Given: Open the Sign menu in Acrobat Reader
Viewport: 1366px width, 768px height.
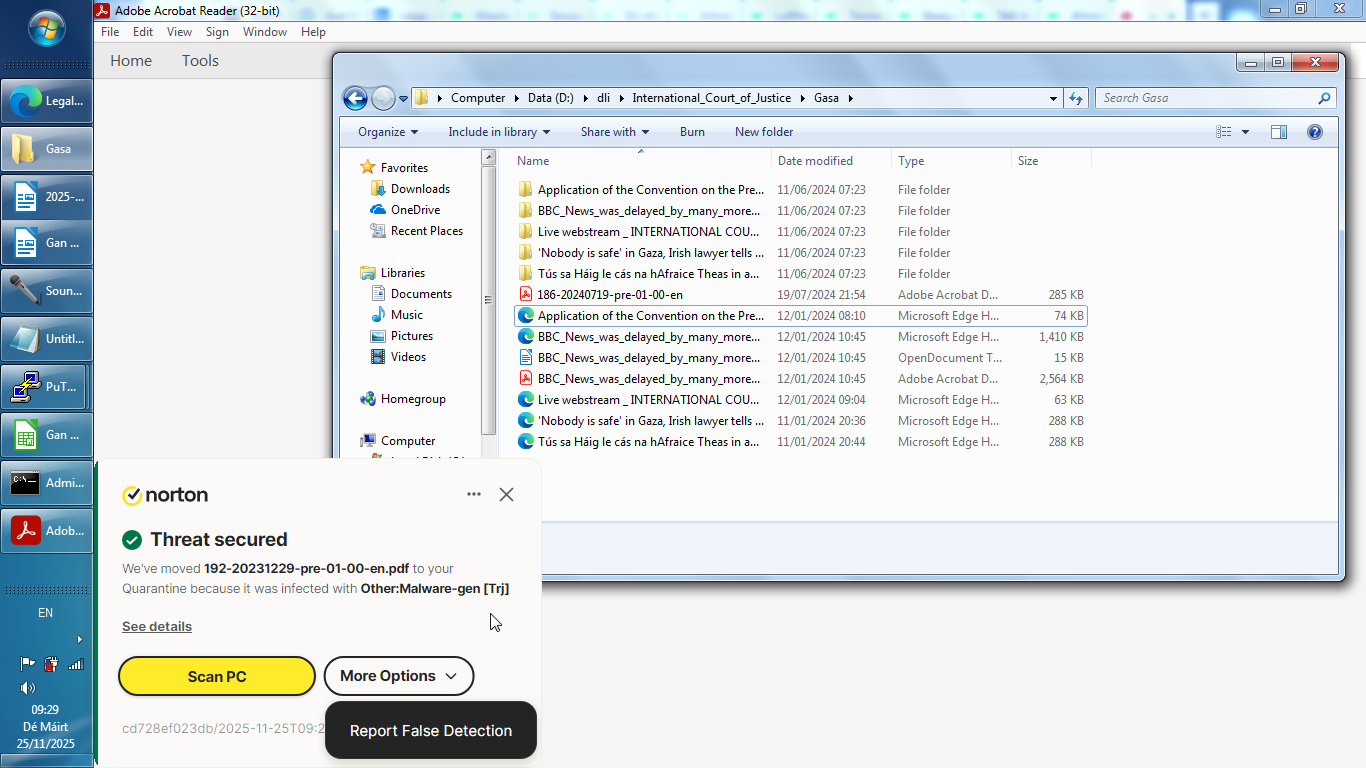Looking at the screenshot, I should tap(217, 32).
